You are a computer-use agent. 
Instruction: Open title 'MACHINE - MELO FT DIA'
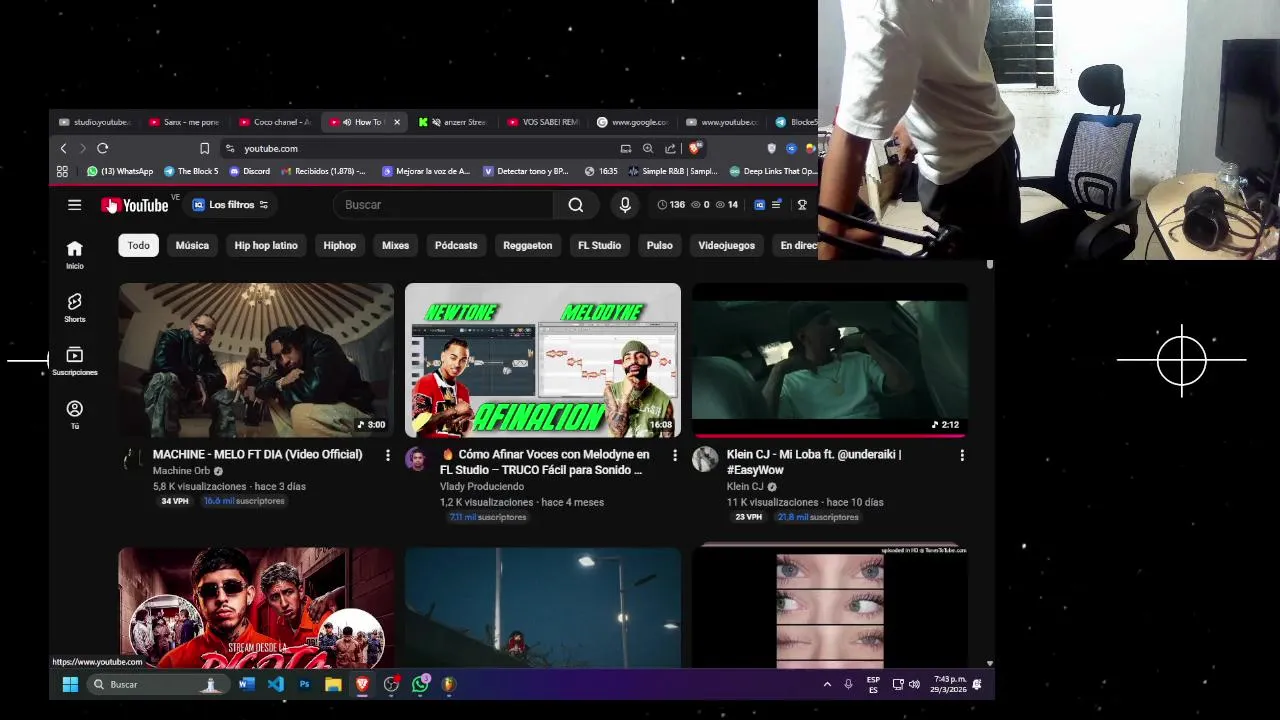click(257, 454)
